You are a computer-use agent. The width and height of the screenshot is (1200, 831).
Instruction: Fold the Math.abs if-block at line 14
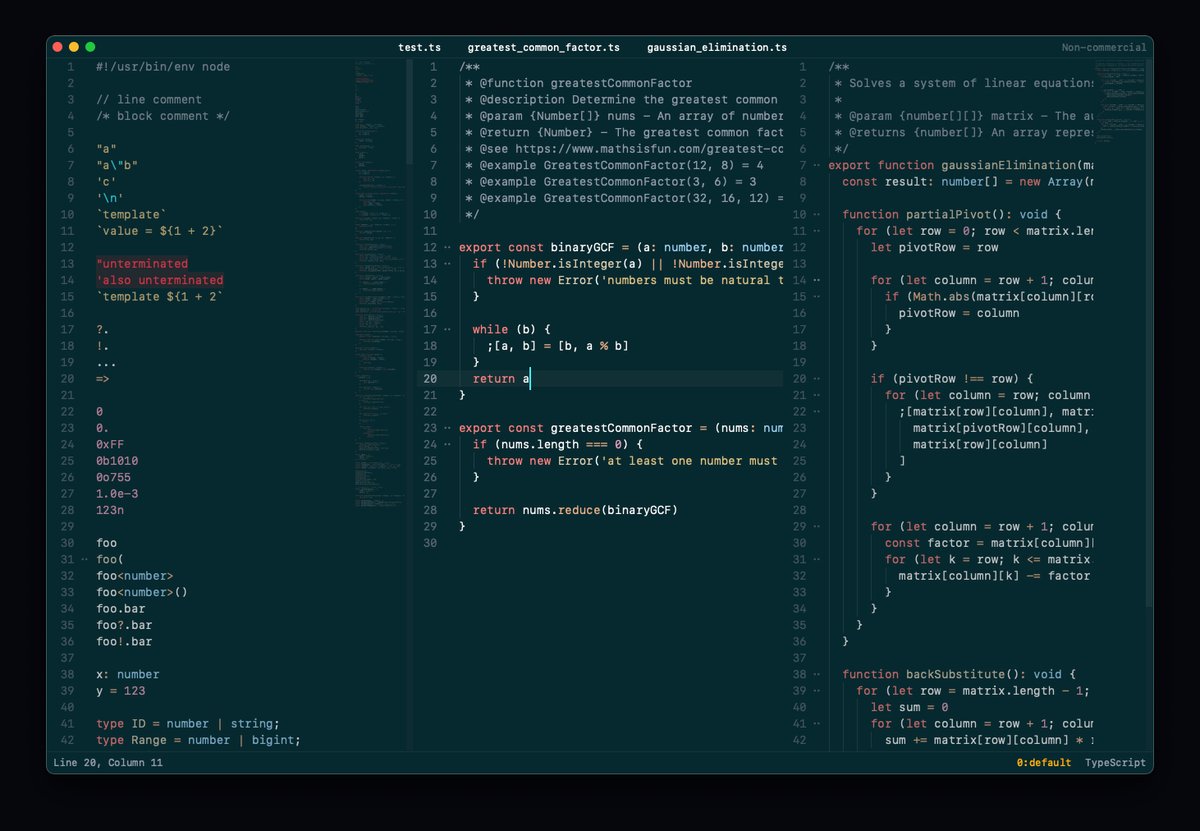click(817, 297)
